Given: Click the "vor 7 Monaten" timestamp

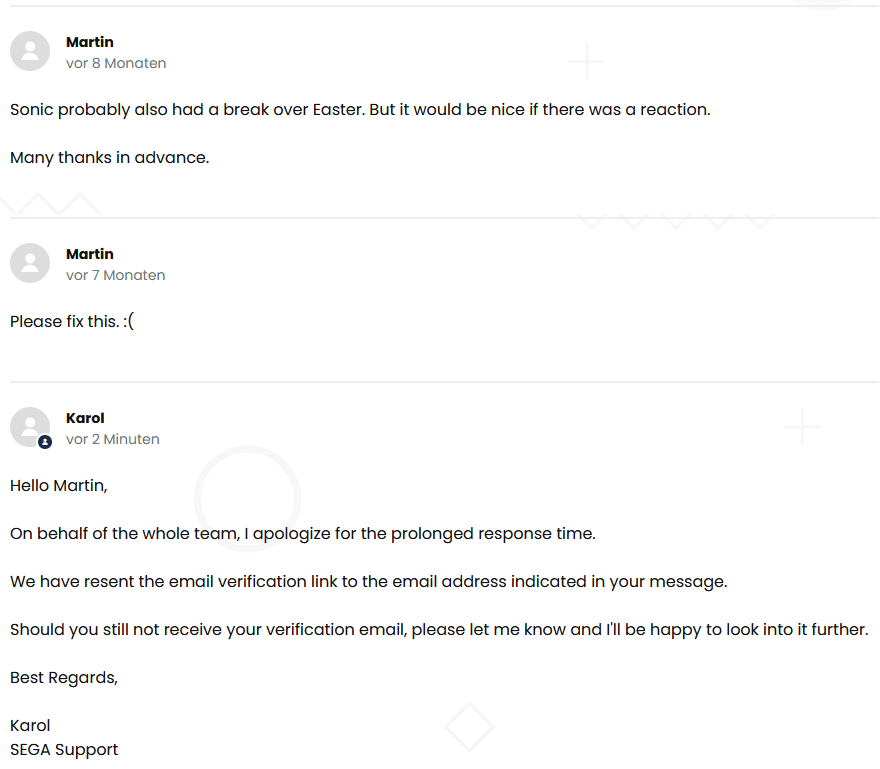Looking at the screenshot, I should [x=116, y=275].
